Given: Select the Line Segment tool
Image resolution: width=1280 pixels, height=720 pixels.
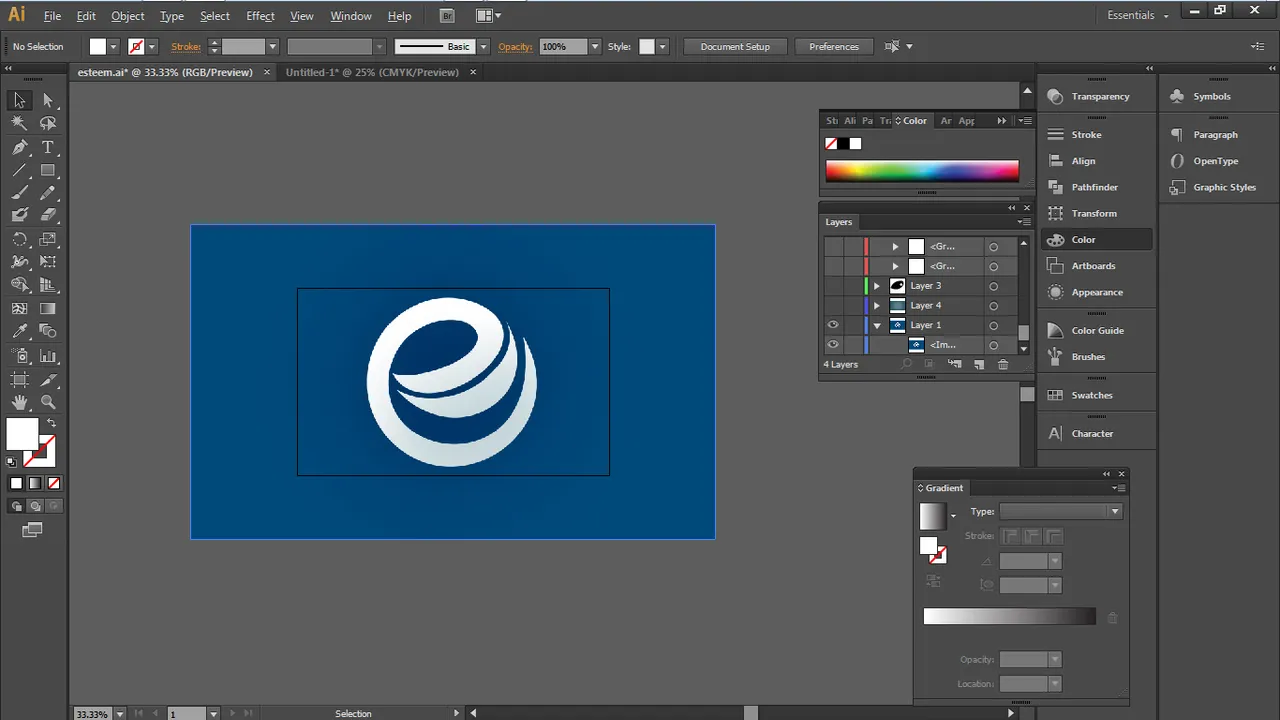Looking at the screenshot, I should pos(19,170).
